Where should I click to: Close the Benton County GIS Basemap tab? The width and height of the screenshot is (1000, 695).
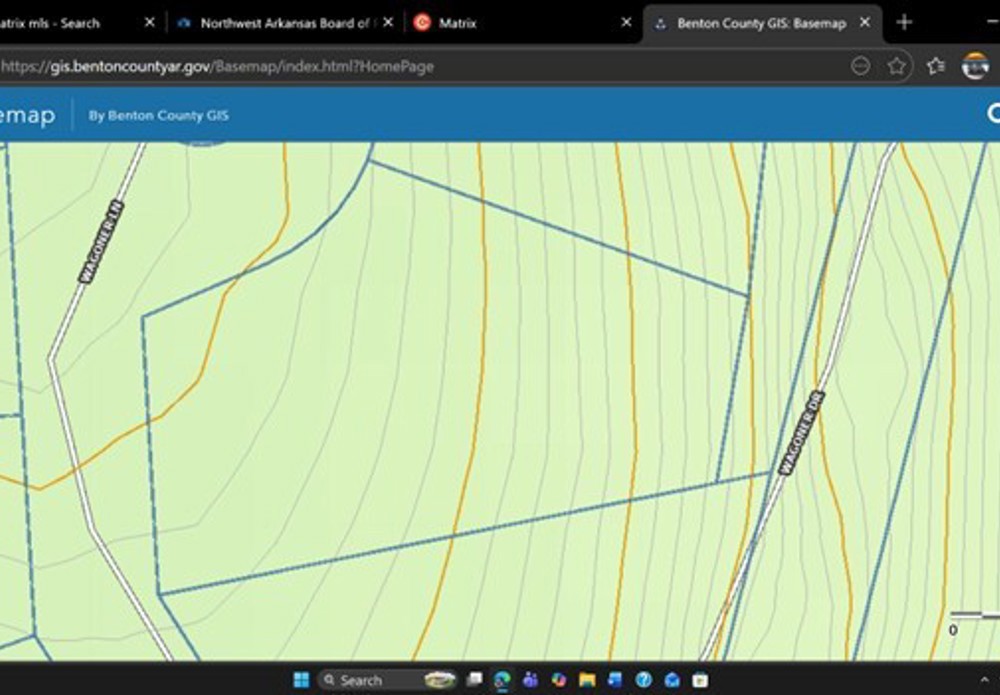(x=865, y=22)
